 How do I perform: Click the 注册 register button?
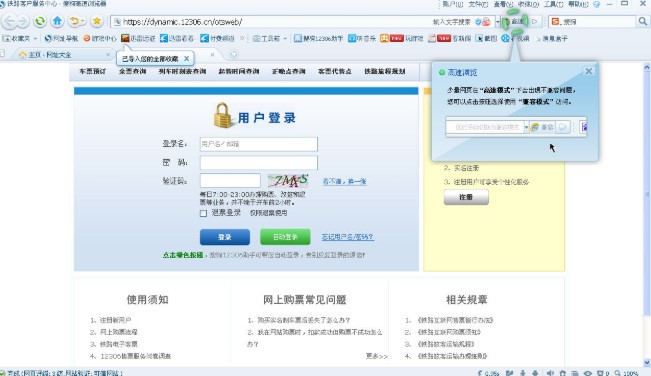pyautogui.click(x=466, y=197)
